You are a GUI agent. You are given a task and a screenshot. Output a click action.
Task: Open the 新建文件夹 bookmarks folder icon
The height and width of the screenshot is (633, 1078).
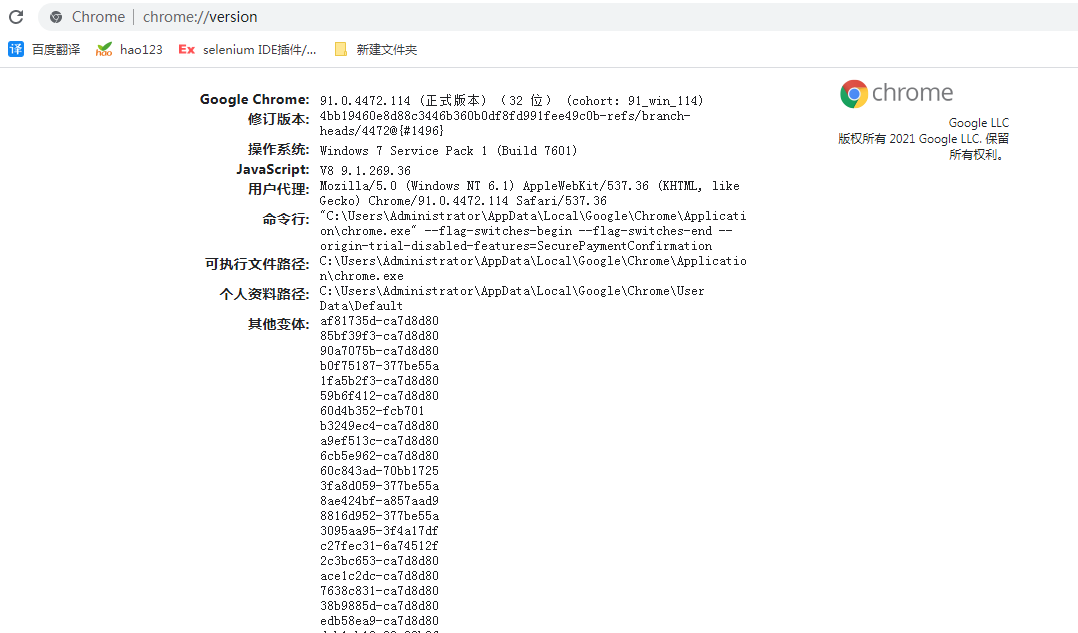tap(340, 49)
